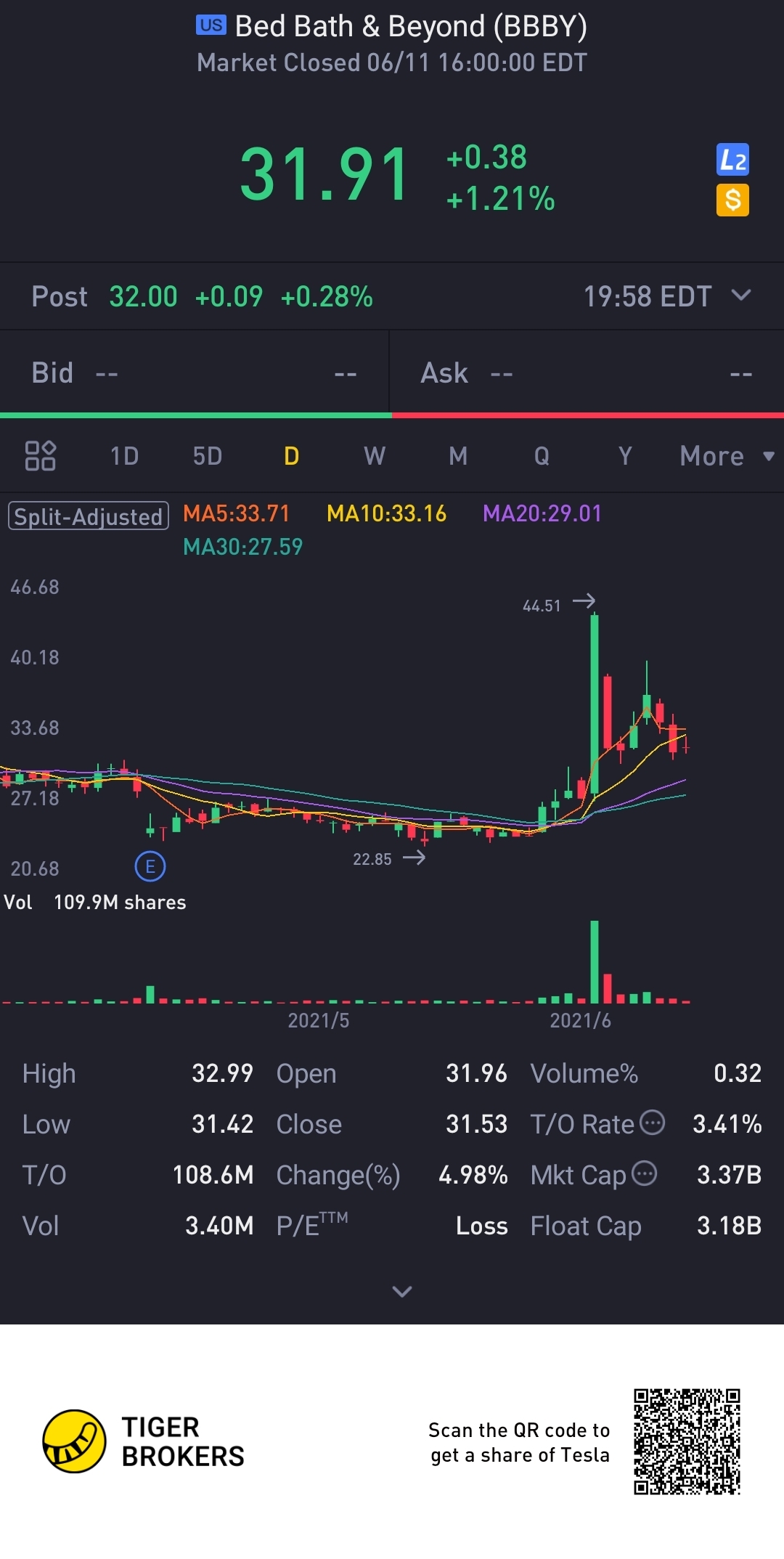
Task: Open the More timeframes dropdown
Action: point(727,456)
